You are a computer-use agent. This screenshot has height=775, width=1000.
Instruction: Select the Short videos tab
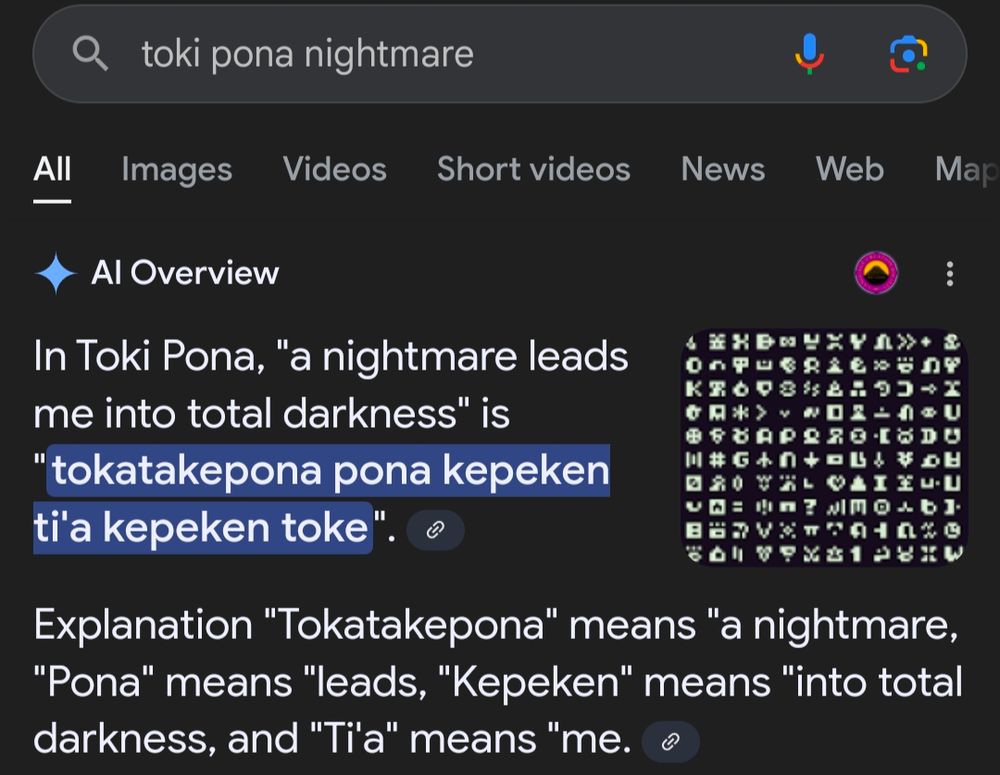coord(533,170)
